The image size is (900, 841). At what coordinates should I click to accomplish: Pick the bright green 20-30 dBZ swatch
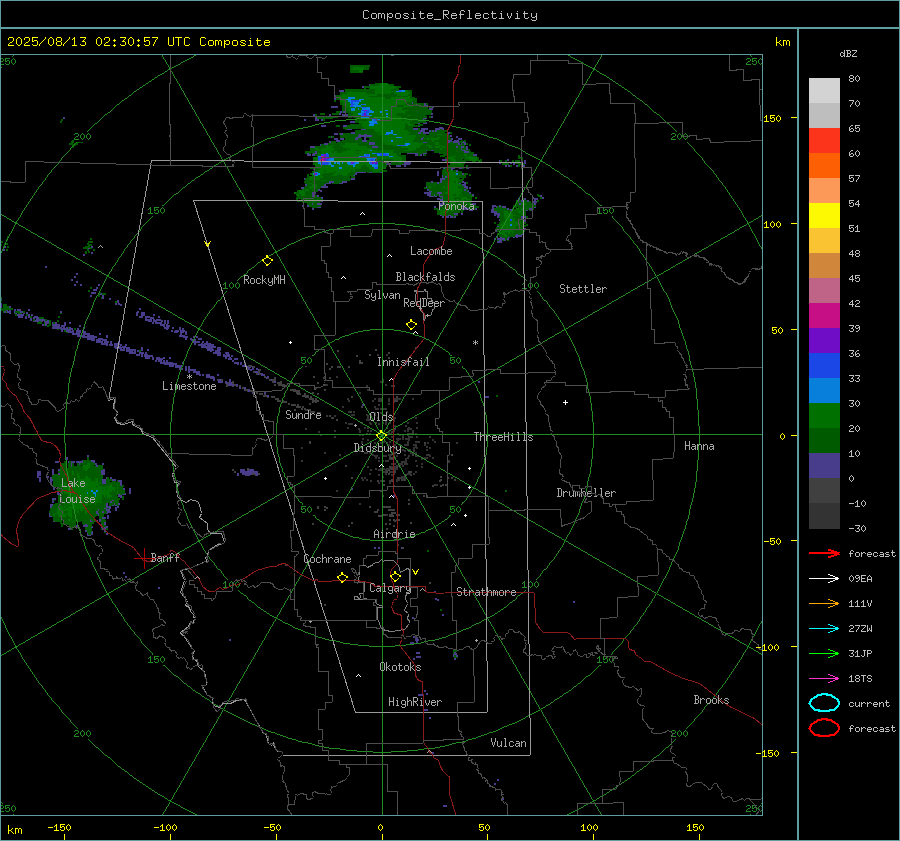pos(824,416)
